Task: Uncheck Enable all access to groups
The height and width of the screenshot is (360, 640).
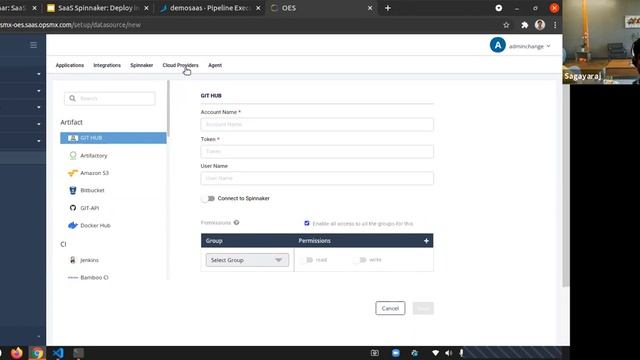Action: [x=307, y=223]
